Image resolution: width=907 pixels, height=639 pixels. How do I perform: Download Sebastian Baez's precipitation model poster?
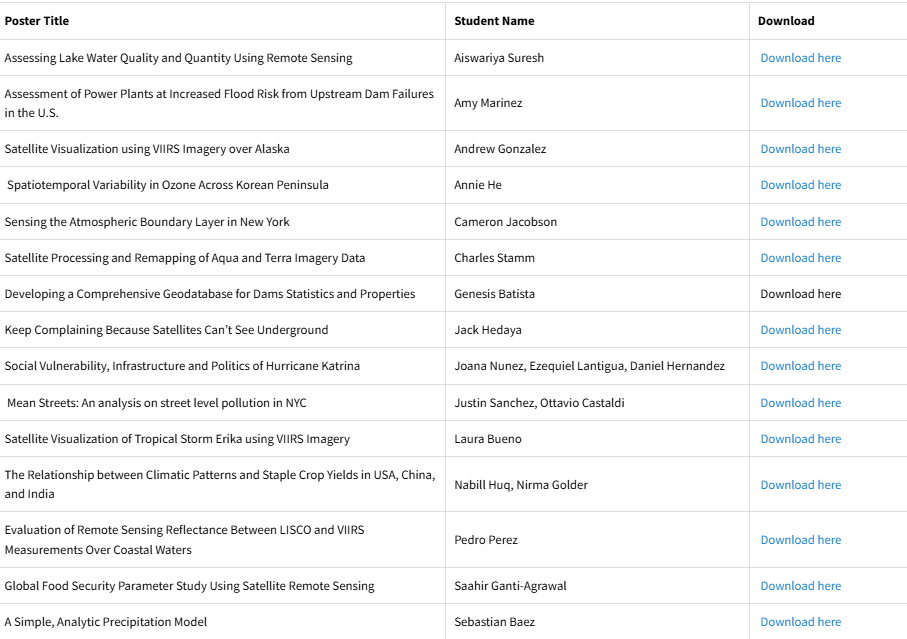tap(800, 622)
